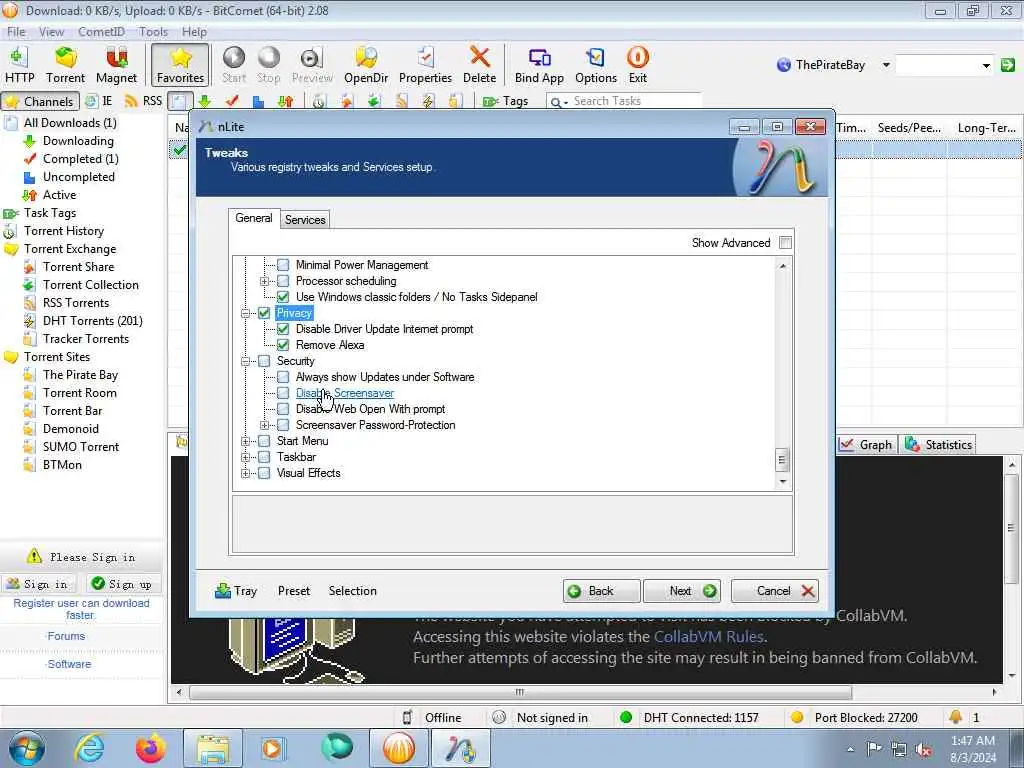Expand the Visual Effects node

[246, 473]
